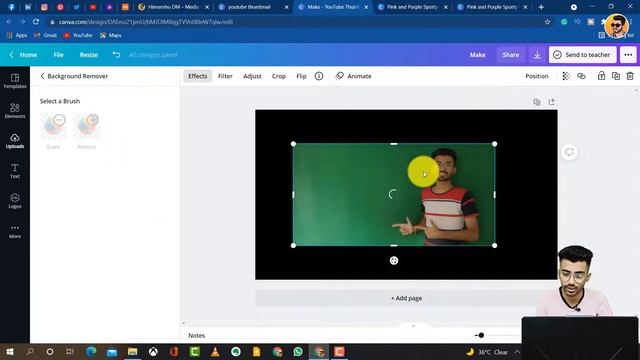Open image info icon in toolbar
This screenshot has height=360, width=640.
click(x=319, y=76)
